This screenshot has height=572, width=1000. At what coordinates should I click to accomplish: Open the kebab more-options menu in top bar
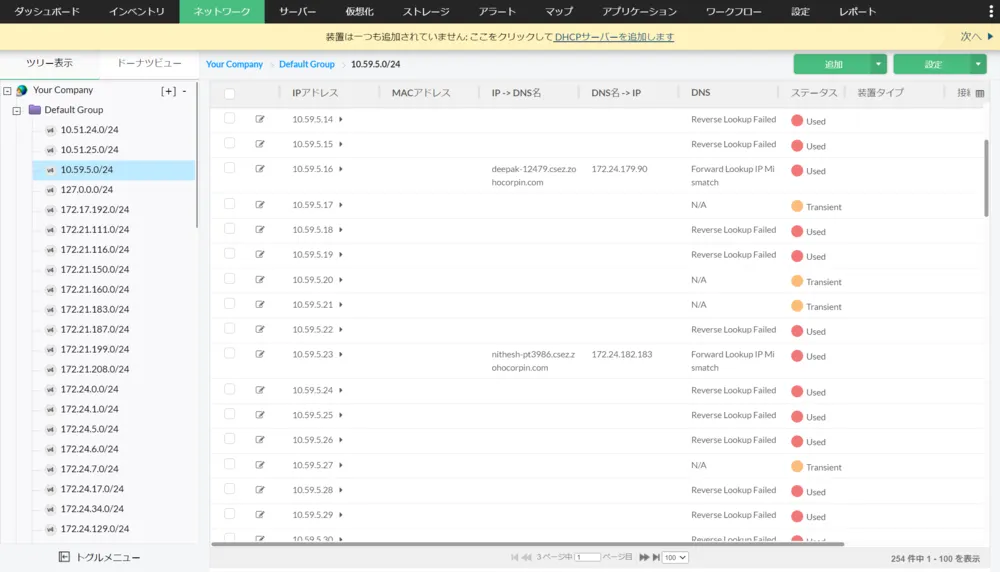(990, 11)
